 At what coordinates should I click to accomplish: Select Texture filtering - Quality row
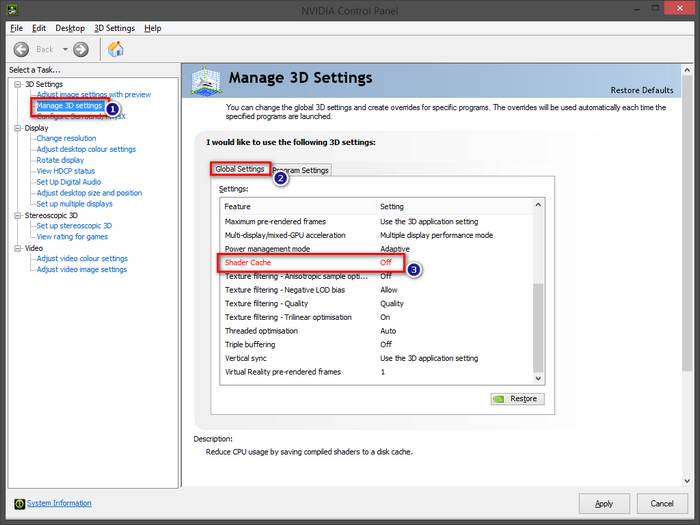pos(376,304)
